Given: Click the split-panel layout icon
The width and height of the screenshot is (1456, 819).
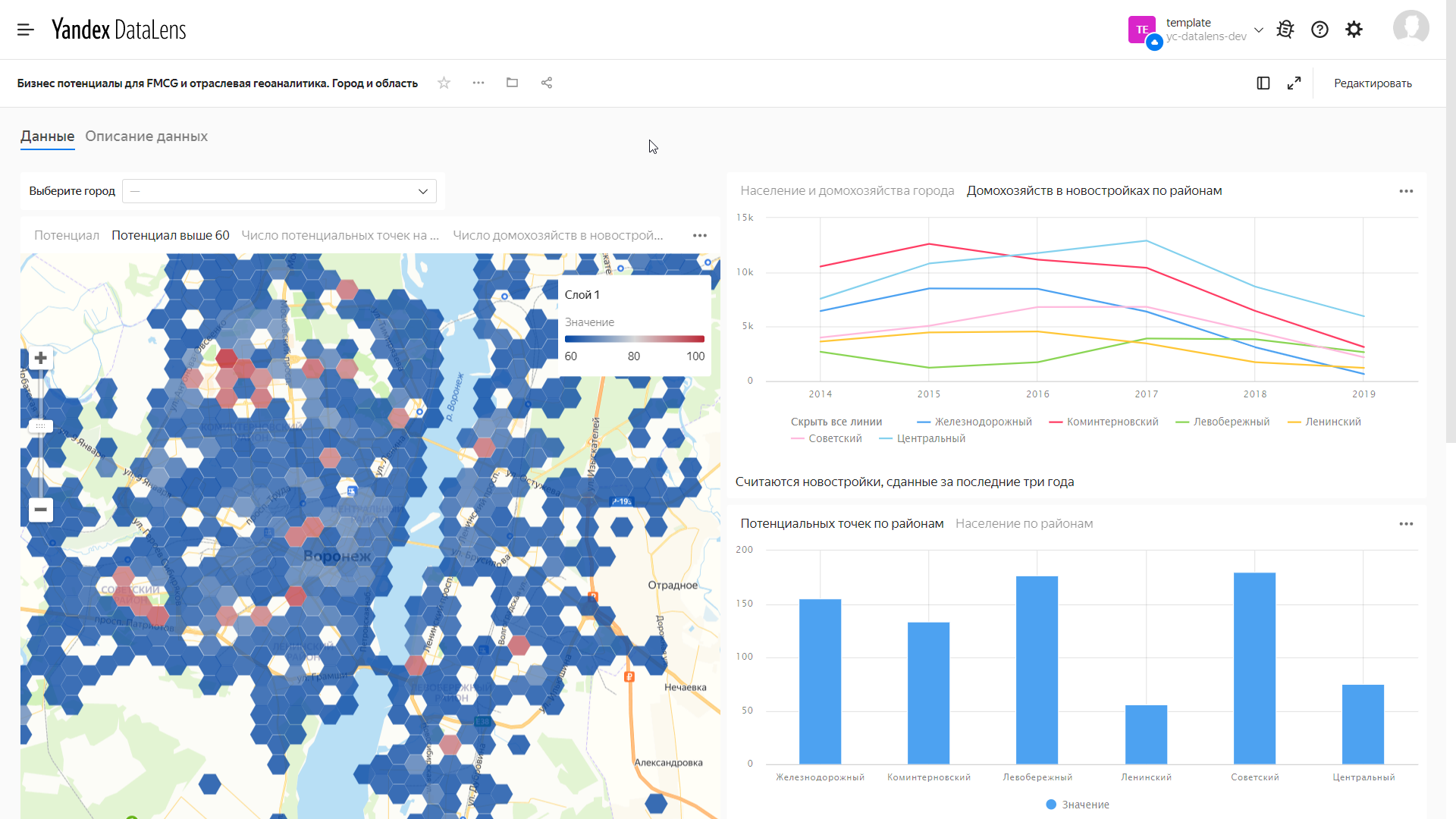Looking at the screenshot, I should [x=1263, y=83].
